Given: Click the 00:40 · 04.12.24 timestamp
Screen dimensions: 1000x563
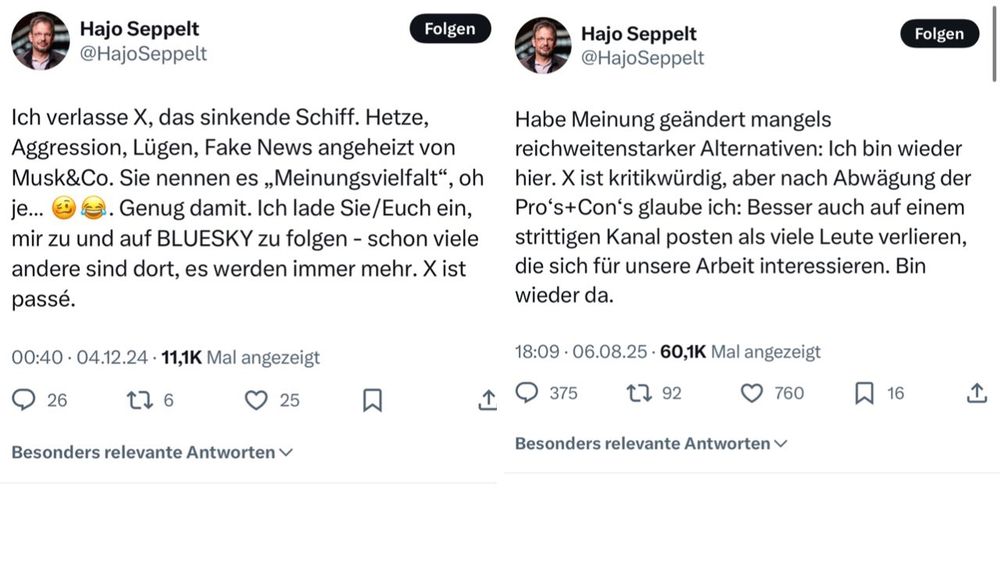Looking at the screenshot, I should tap(79, 357).
